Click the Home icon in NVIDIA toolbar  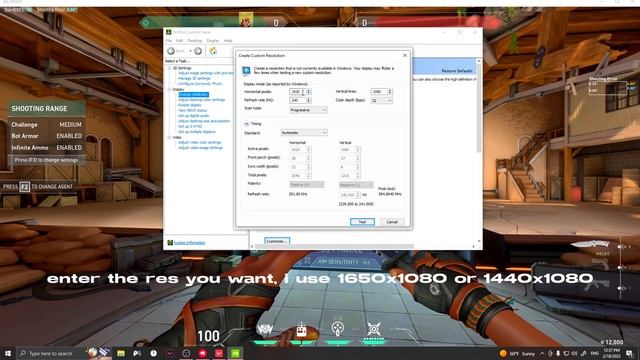[213, 51]
